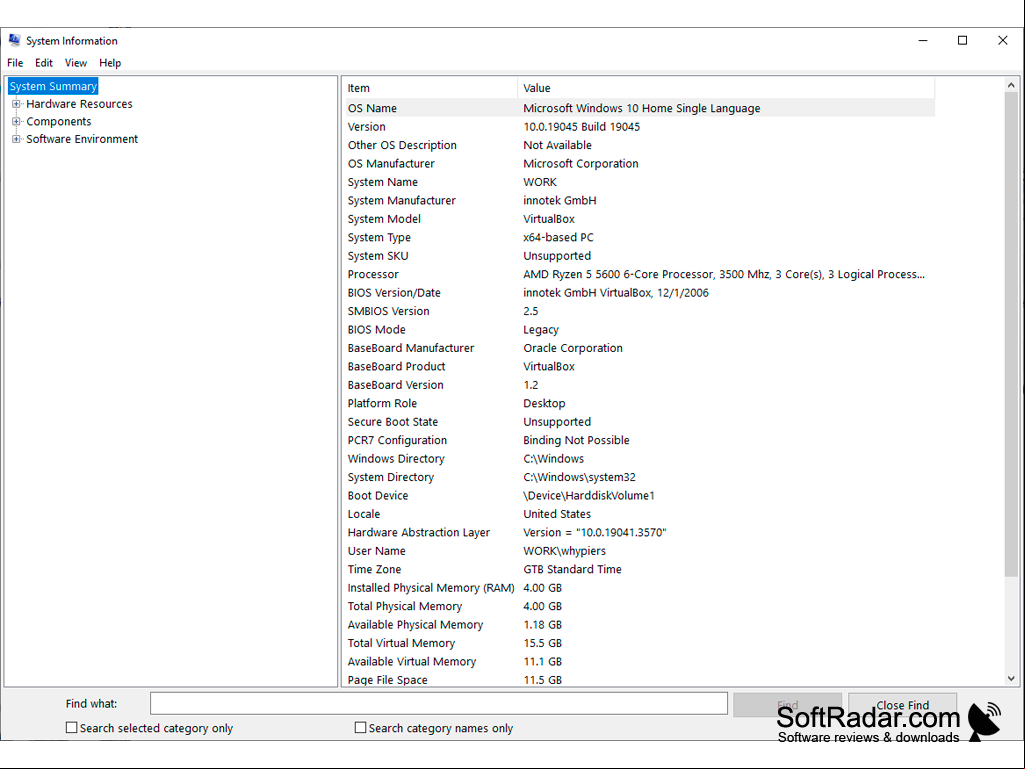The height and width of the screenshot is (769, 1025).
Task: Select Hardware Resources tree label
Action: (x=79, y=104)
